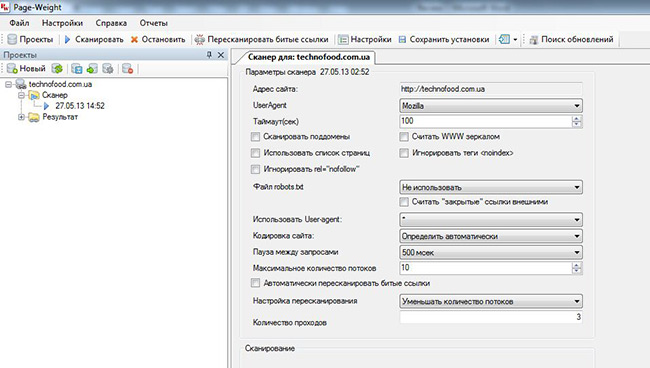Screen dimensions: 650x368
Task: Open the window layout icon's dropdown arrow
Action: [515, 40]
